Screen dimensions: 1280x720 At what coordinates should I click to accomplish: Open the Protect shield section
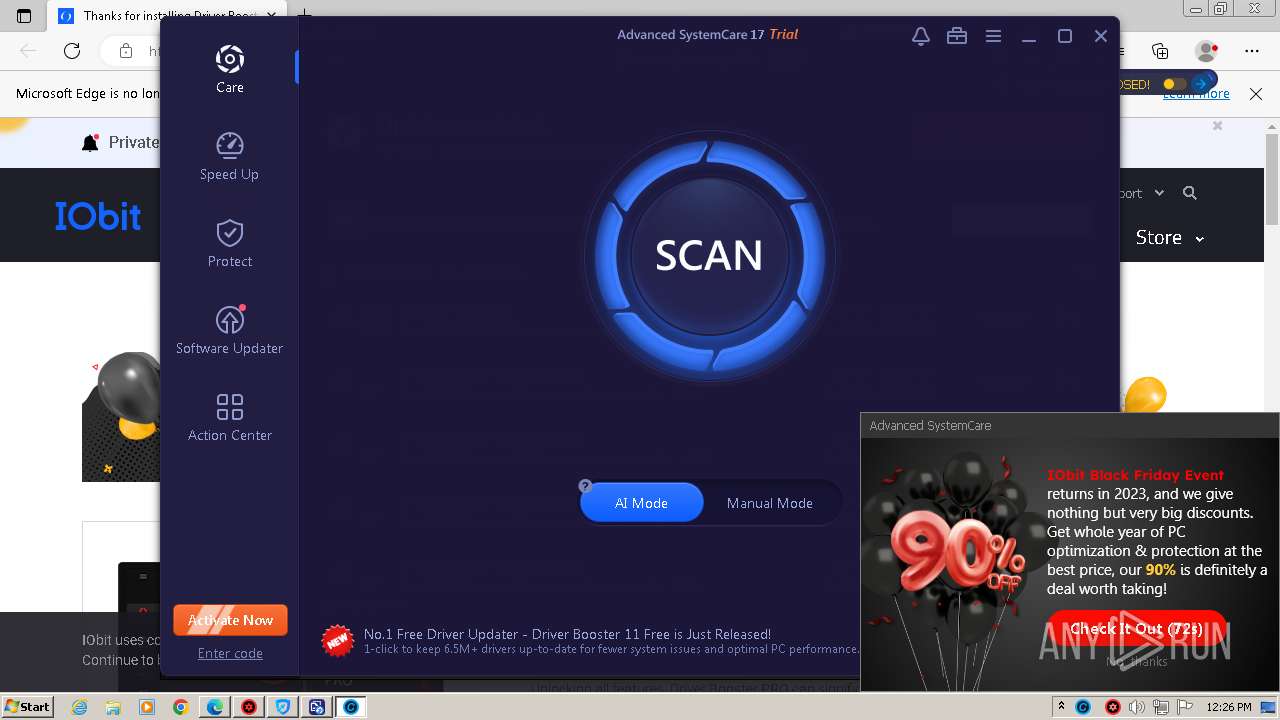coord(229,243)
